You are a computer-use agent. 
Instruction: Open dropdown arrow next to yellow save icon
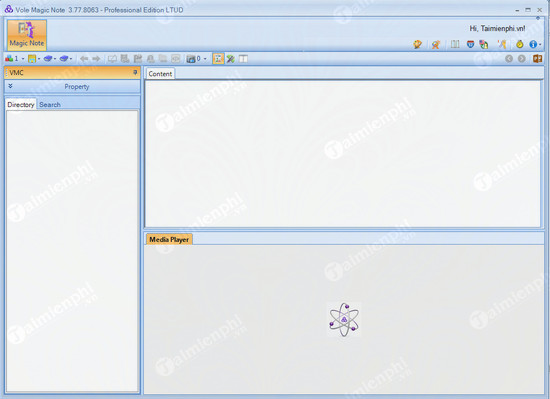pos(39,59)
